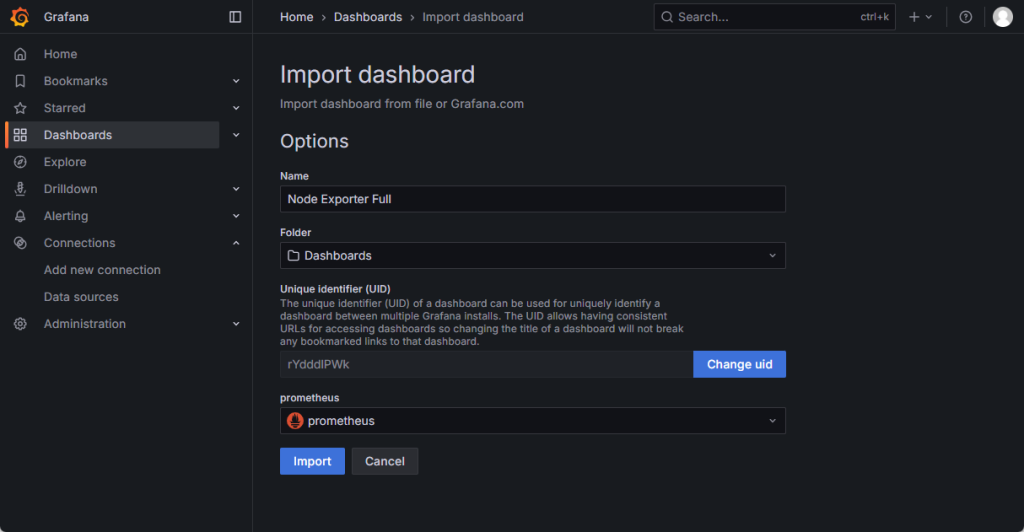Open the help question mark icon

[965, 17]
